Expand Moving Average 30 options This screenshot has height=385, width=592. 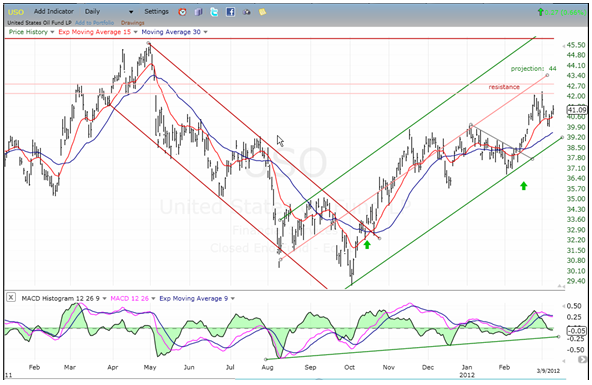click(x=205, y=32)
